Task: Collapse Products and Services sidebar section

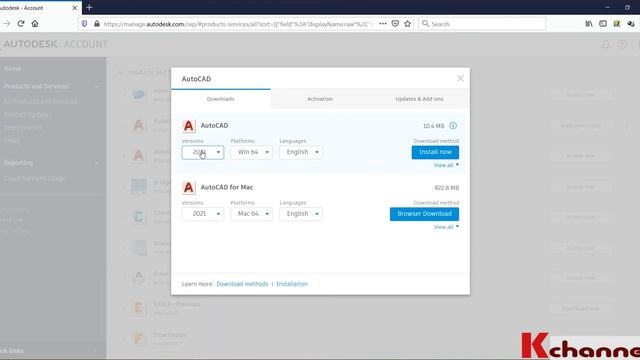Action: [x=97, y=86]
